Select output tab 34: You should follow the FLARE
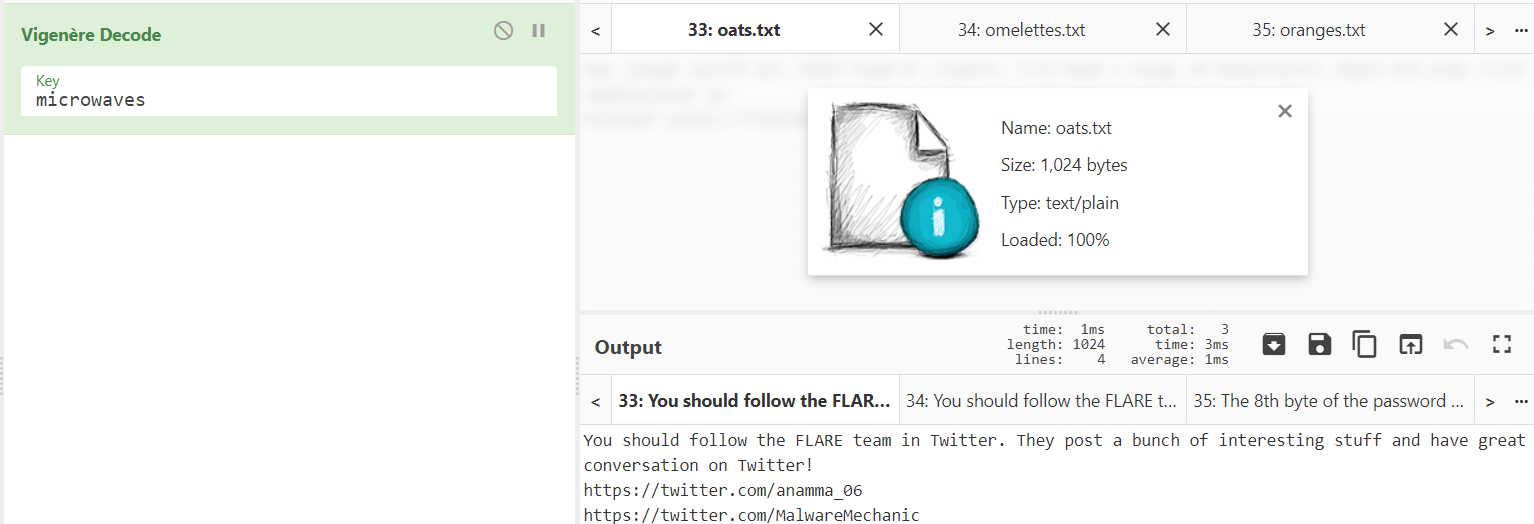 coord(1041,401)
